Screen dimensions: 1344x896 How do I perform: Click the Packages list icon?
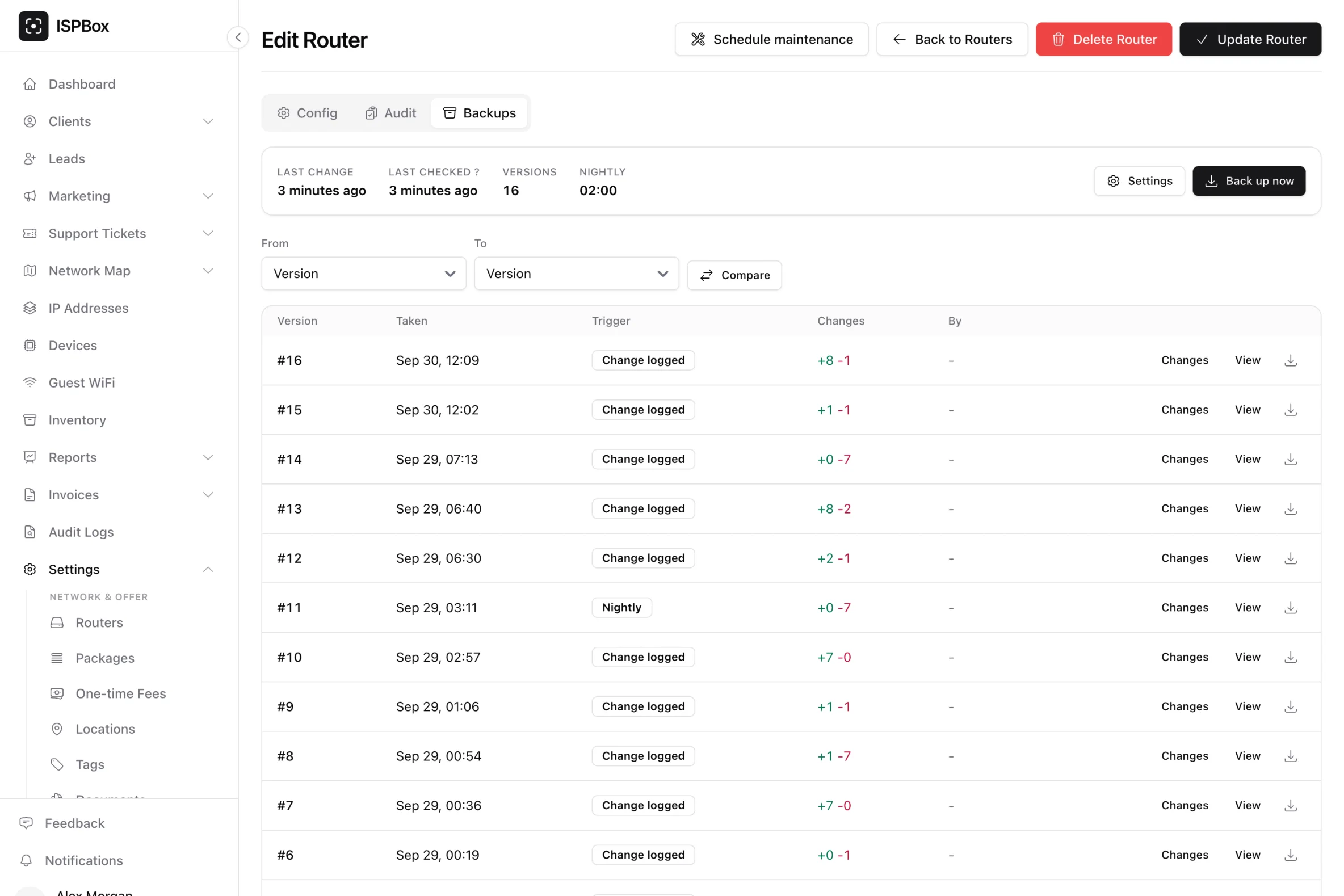[x=57, y=658]
